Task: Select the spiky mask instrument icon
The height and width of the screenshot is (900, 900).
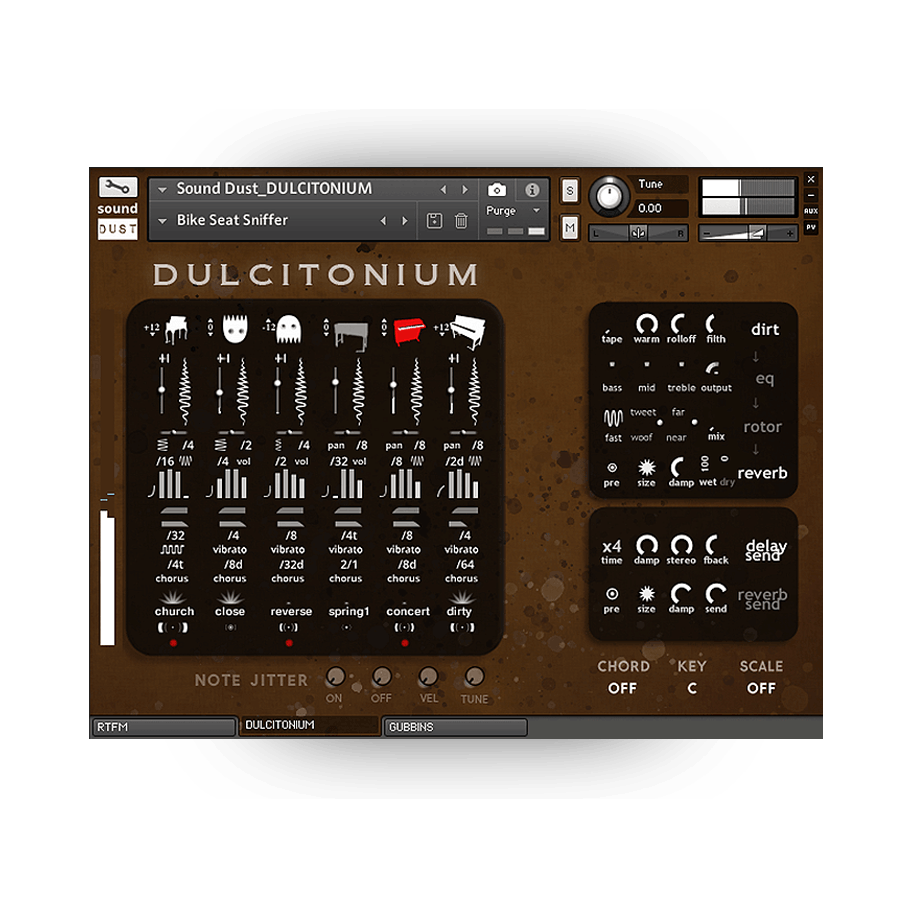Action: 235,328
